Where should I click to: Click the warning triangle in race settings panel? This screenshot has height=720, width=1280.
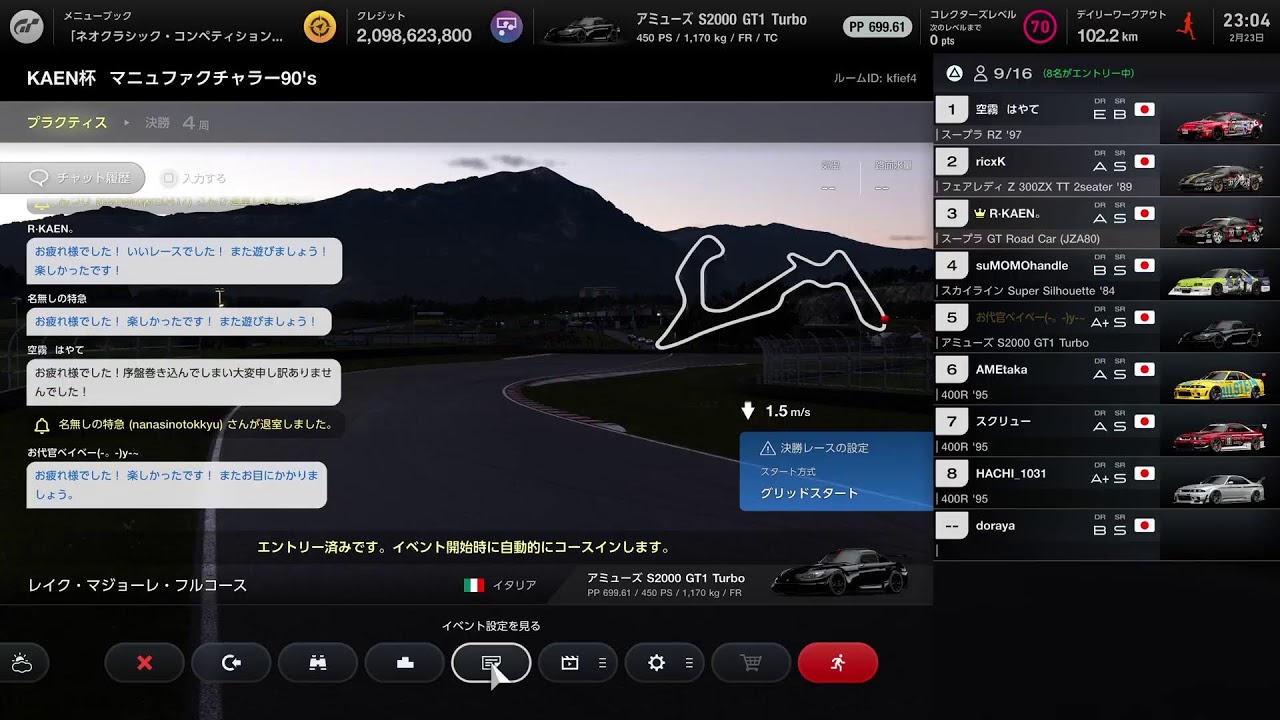(767, 449)
